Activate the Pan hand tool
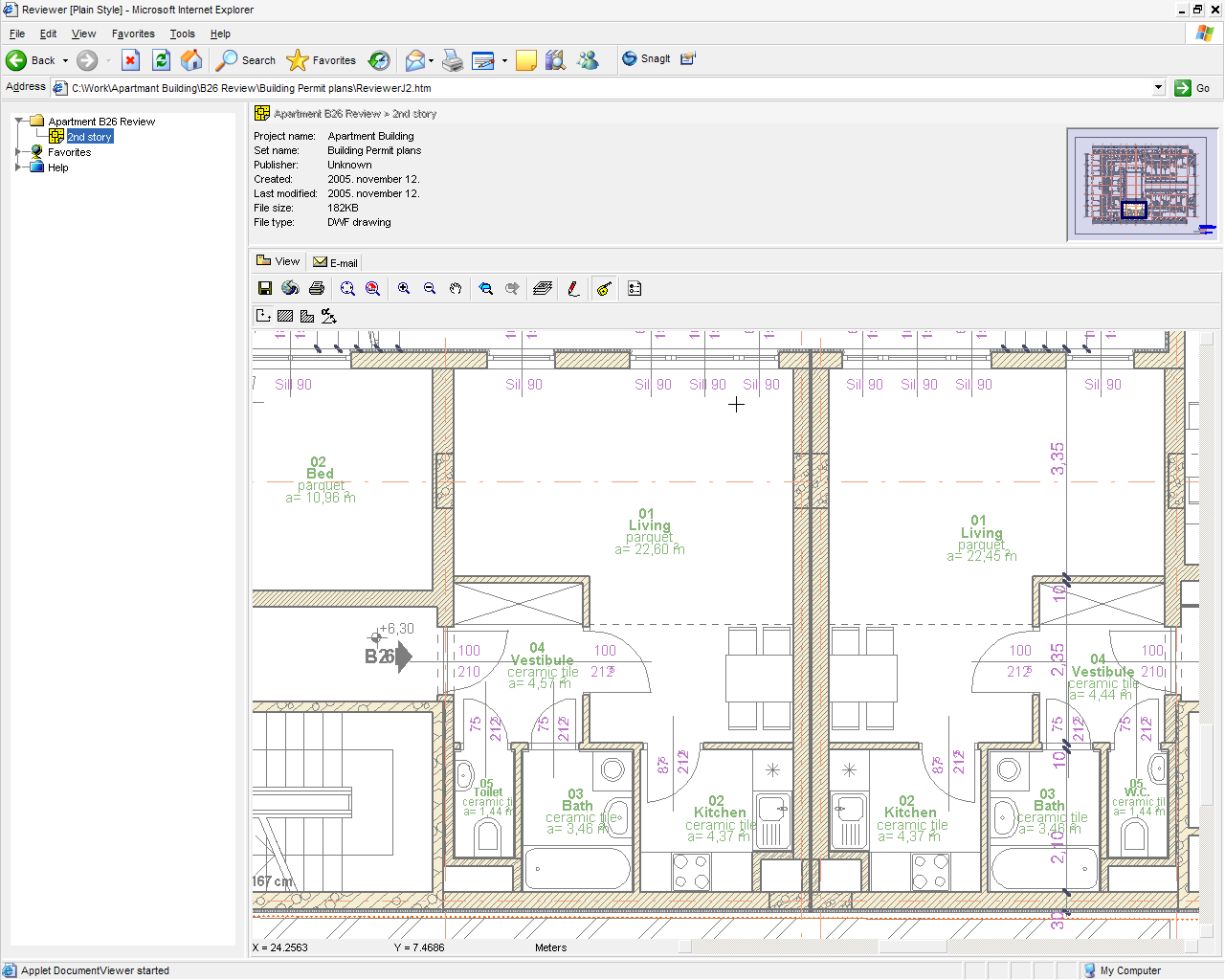This screenshot has height=980, width=1225. (456, 288)
